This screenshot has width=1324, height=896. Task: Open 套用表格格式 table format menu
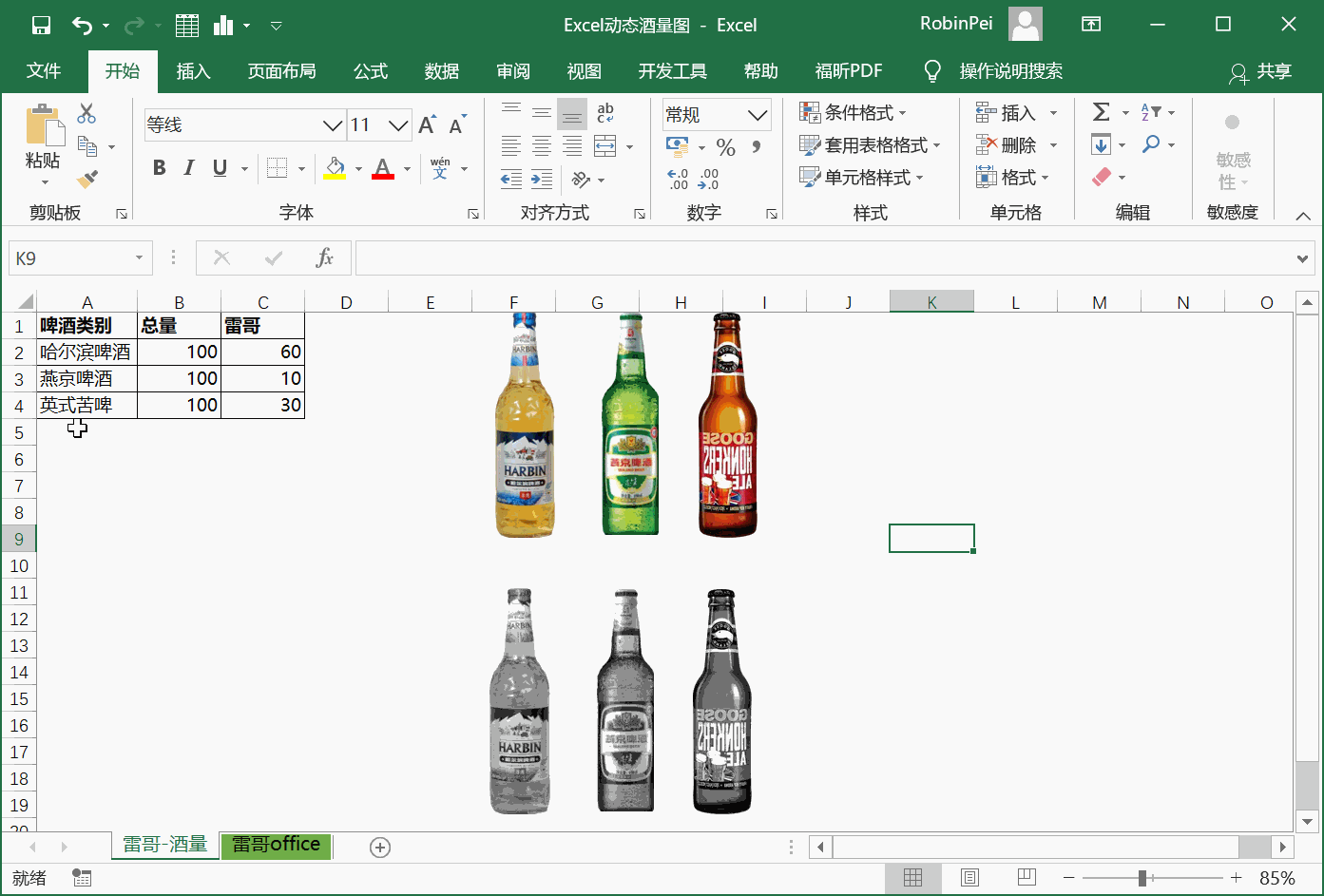870,145
